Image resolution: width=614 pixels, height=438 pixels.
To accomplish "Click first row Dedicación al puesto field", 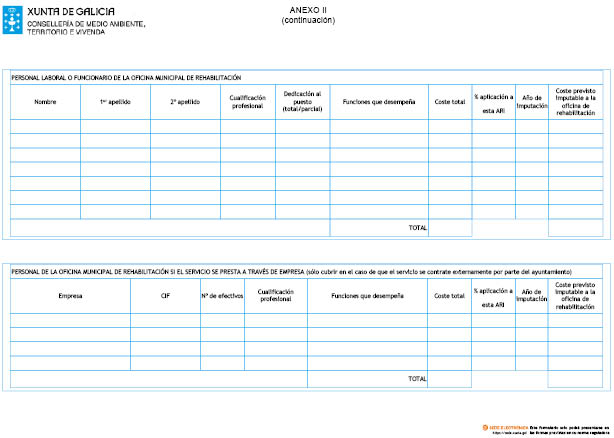I will [x=302, y=127].
